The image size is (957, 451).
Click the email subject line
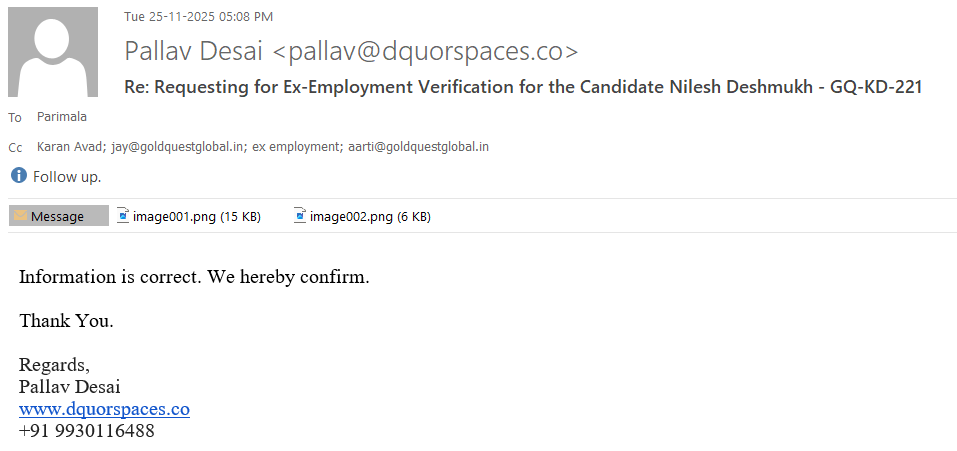pyautogui.click(x=522, y=87)
